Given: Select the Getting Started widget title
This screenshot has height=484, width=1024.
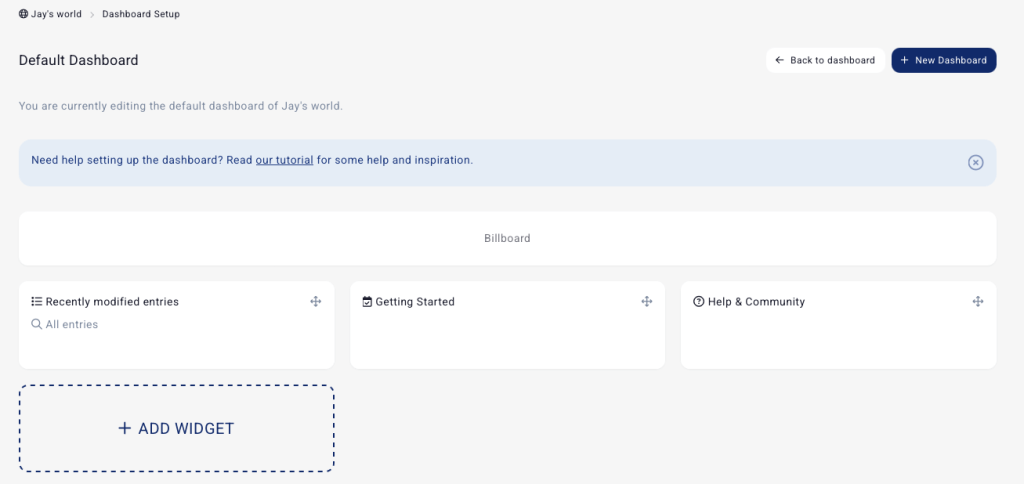Looking at the screenshot, I should (415, 302).
